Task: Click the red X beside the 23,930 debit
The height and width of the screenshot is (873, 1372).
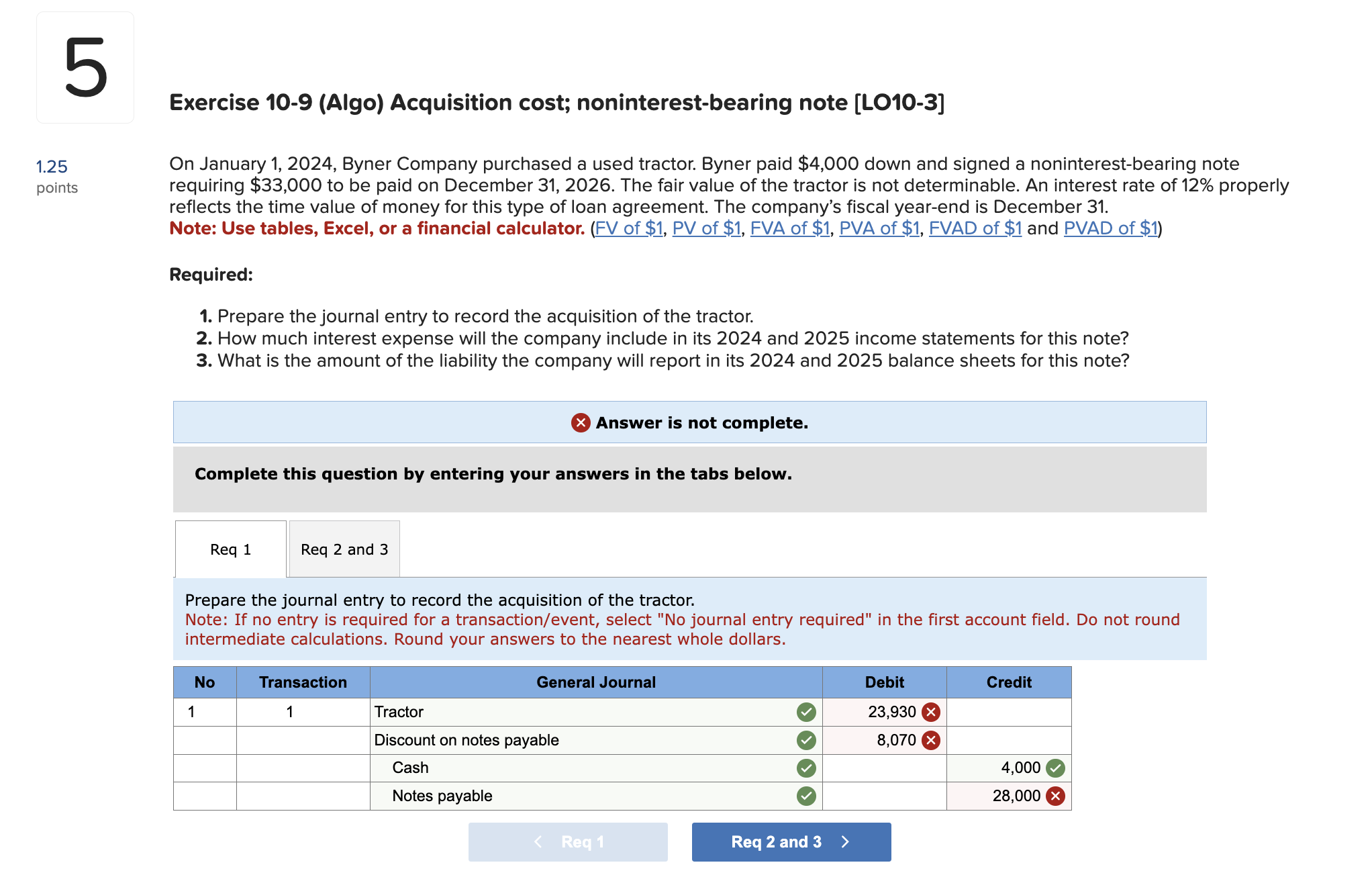Action: [x=930, y=712]
